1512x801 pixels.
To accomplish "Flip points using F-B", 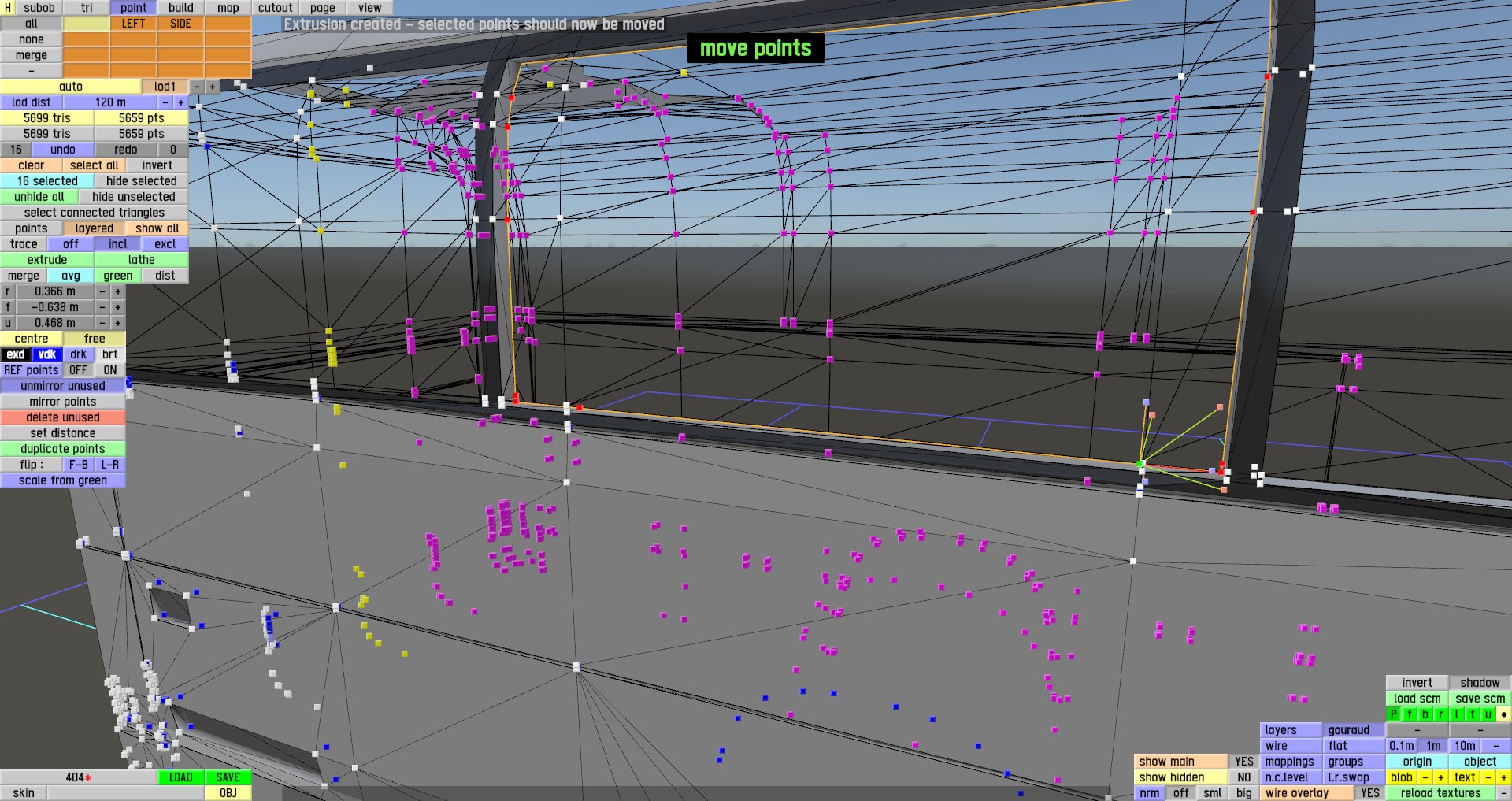I will click(79, 465).
